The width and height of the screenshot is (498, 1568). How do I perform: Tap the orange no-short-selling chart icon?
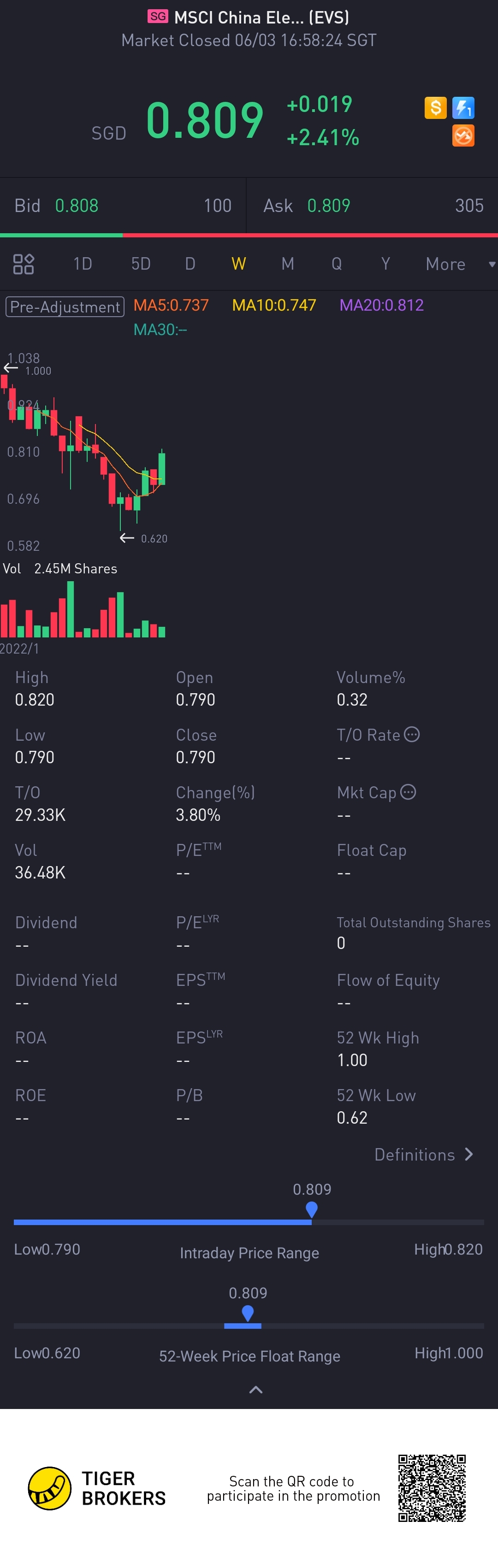(463, 136)
